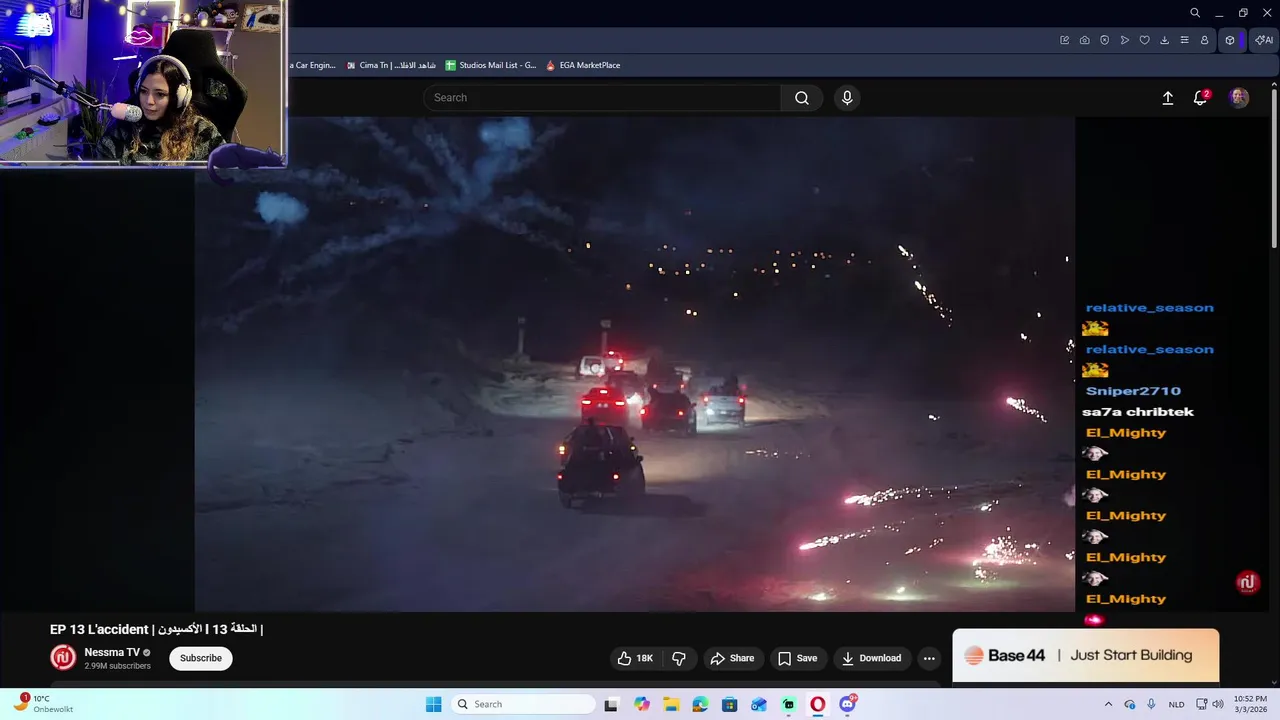The width and height of the screenshot is (1280, 720).
Task: Click the Windows taskbar Search box
Action: [523, 704]
